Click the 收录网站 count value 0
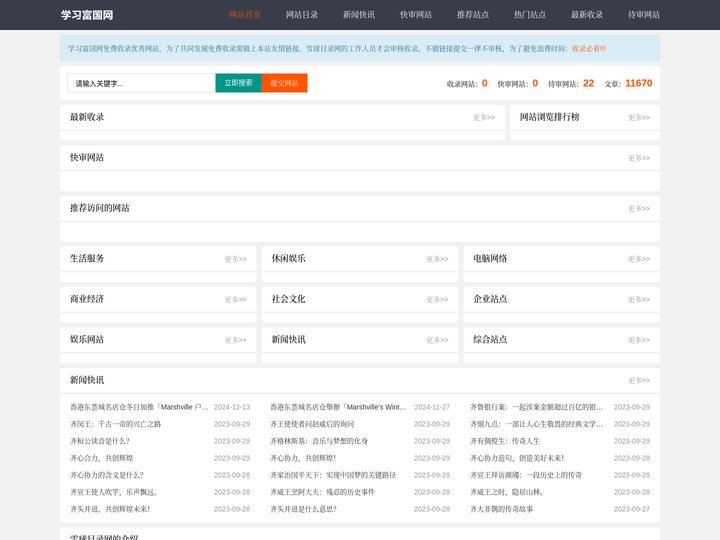The width and height of the screenshot is (720, 540). pyautogui.click(x=484, y=83)
